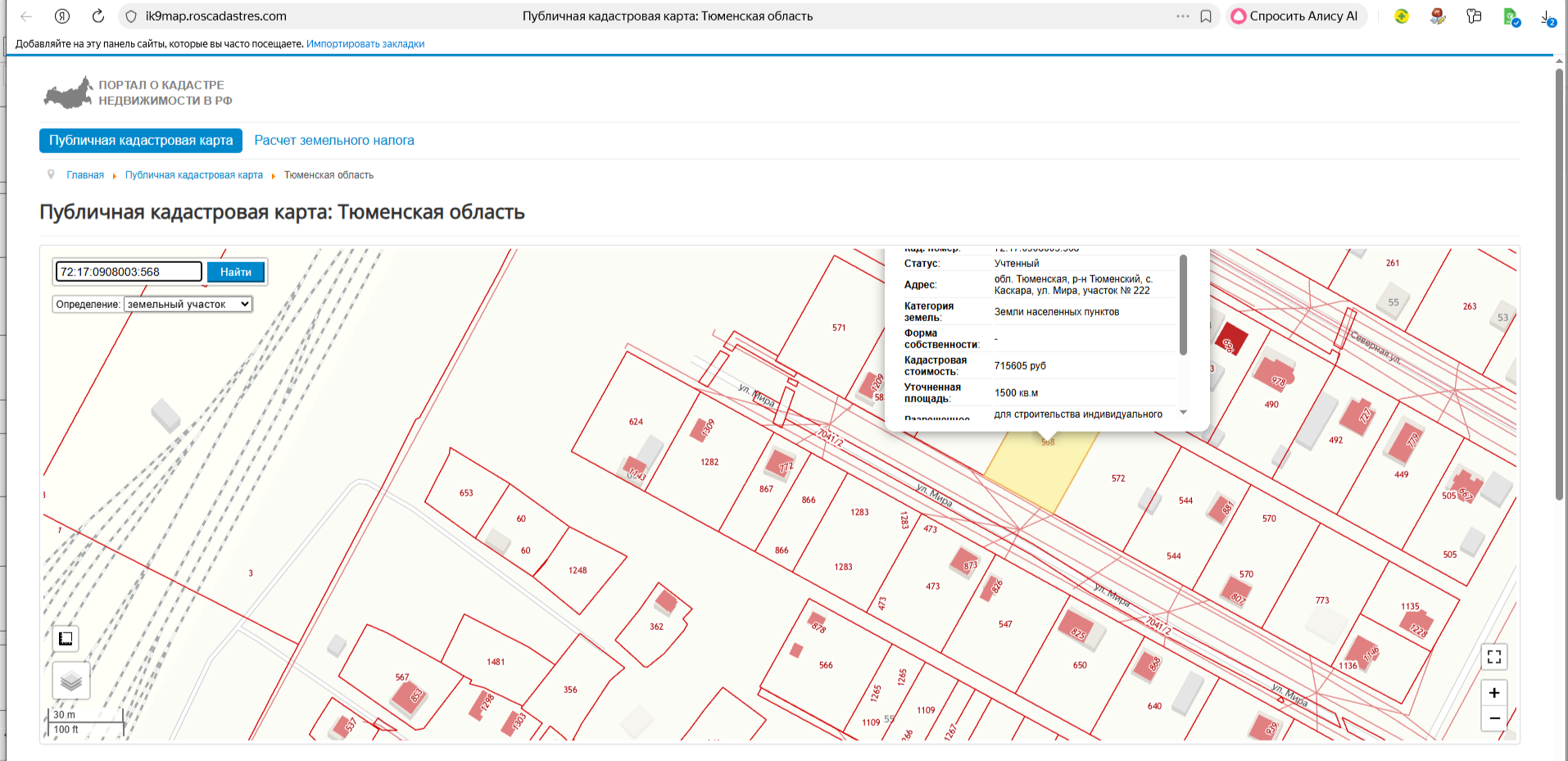Click the address bar three-dots menu
The image size is (1568, 761).
pyautogui.click(x=1182, y=16)
